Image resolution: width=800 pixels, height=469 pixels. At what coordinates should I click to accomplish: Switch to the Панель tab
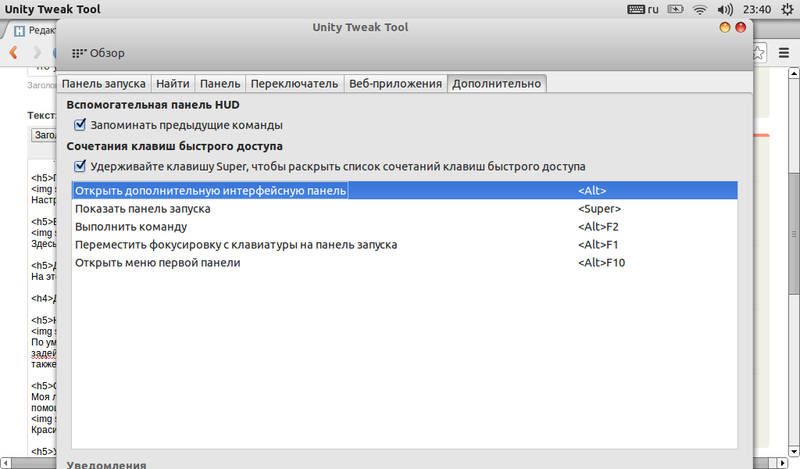tap(220, 84)
